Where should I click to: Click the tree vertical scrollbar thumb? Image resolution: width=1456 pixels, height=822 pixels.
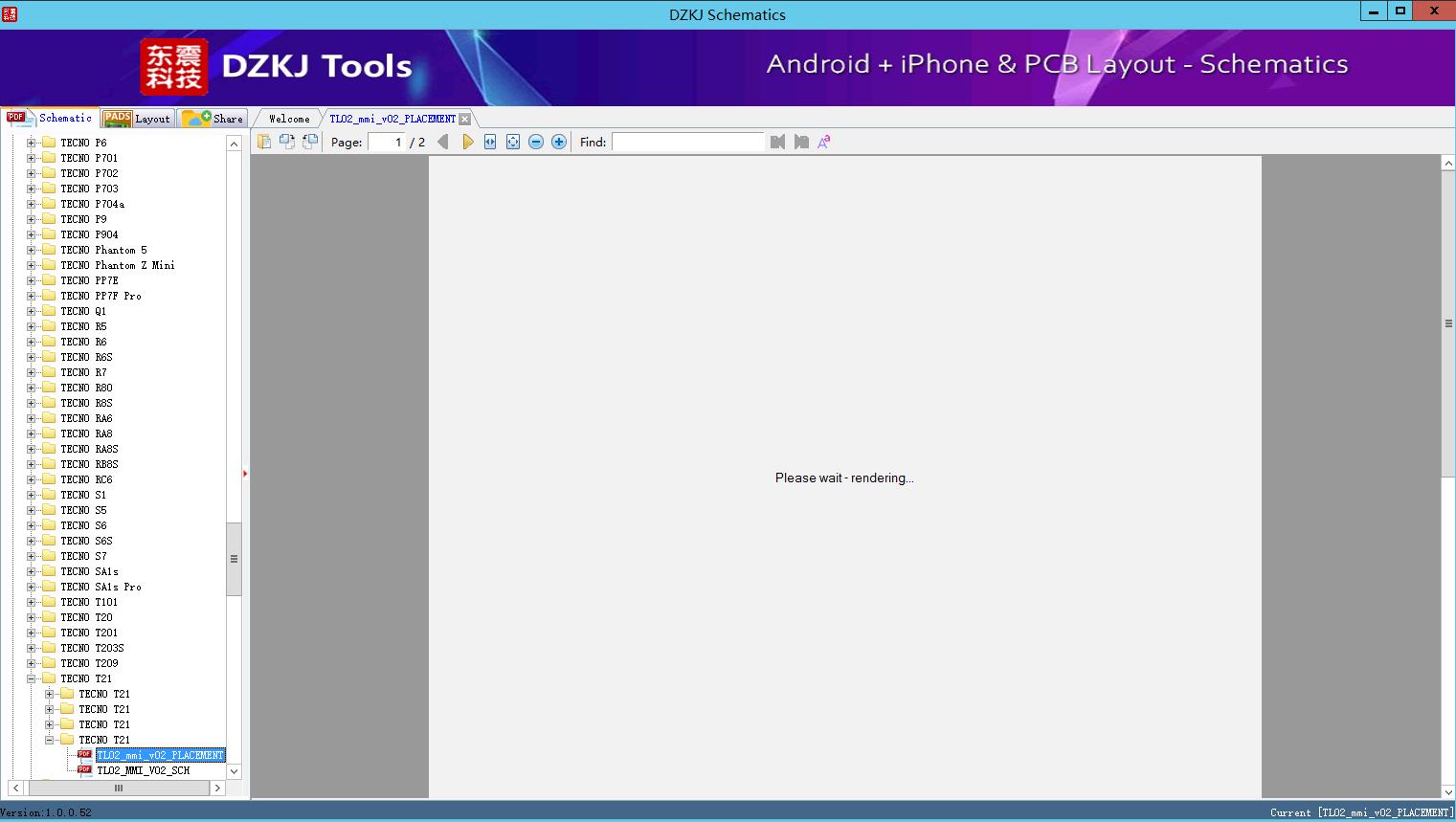point(234,559)
